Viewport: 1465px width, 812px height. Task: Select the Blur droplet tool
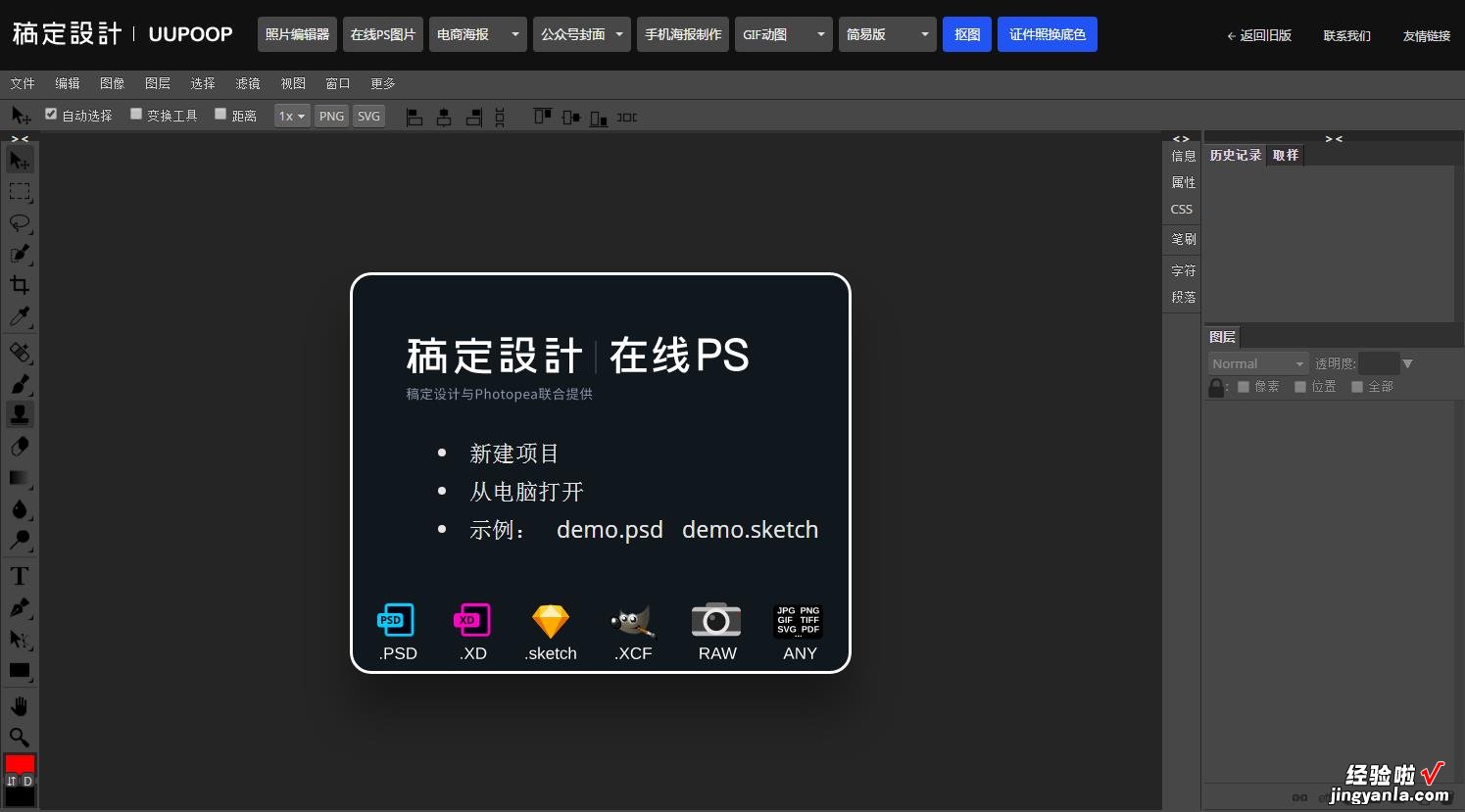[20, 508]
